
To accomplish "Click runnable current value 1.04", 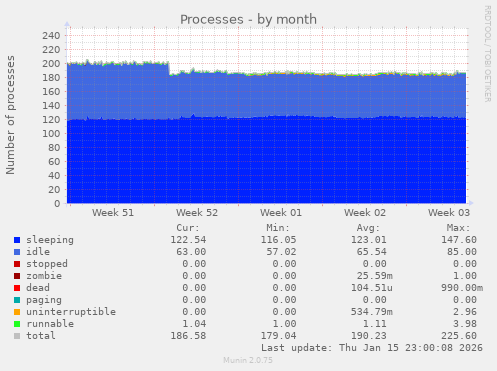I will (194, 324).
